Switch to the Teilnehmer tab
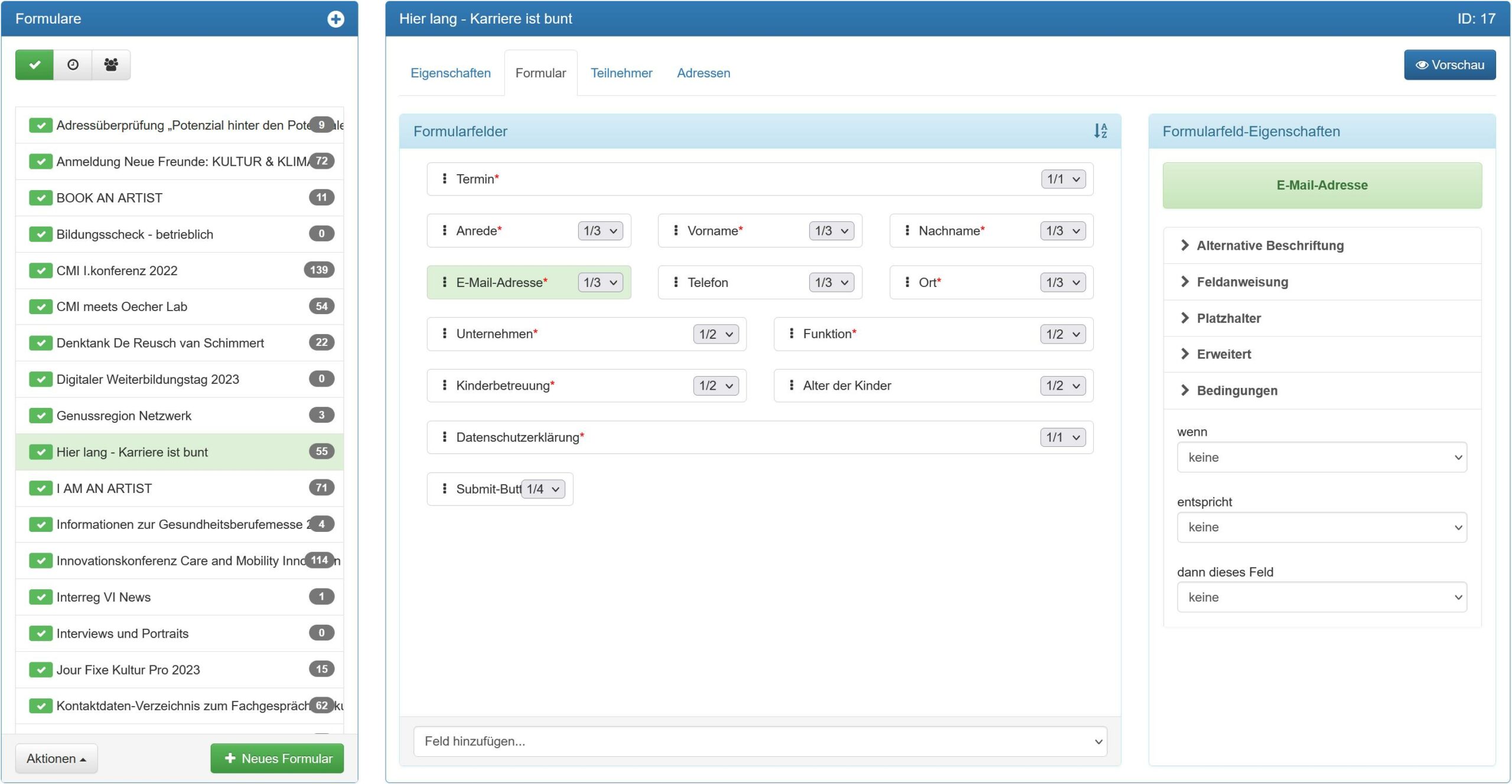 621,73
